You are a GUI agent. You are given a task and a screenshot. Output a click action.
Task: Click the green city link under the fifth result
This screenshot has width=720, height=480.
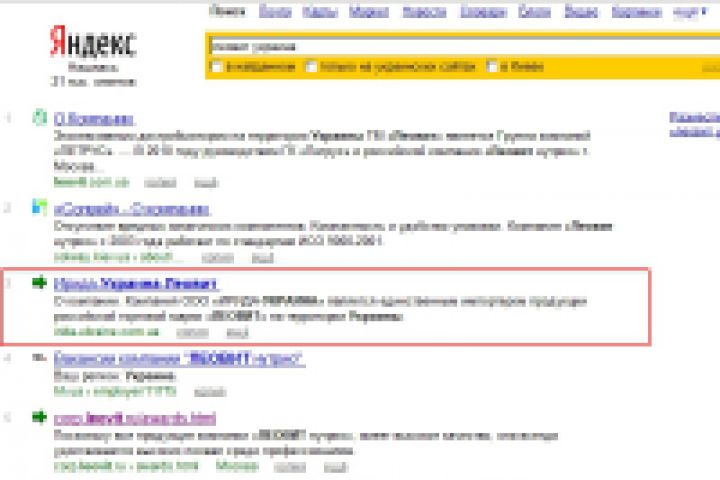coord(237,466)
